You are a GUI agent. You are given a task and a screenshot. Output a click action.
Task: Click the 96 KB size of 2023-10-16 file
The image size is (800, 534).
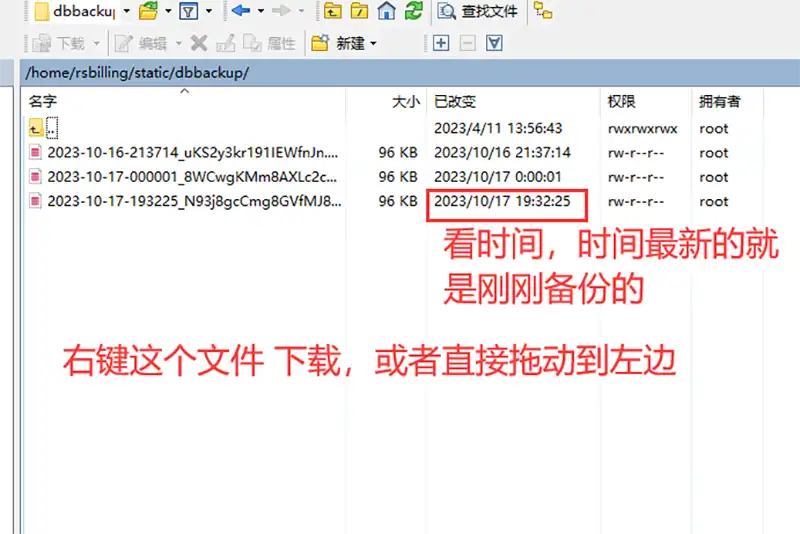tap(398, 152)
